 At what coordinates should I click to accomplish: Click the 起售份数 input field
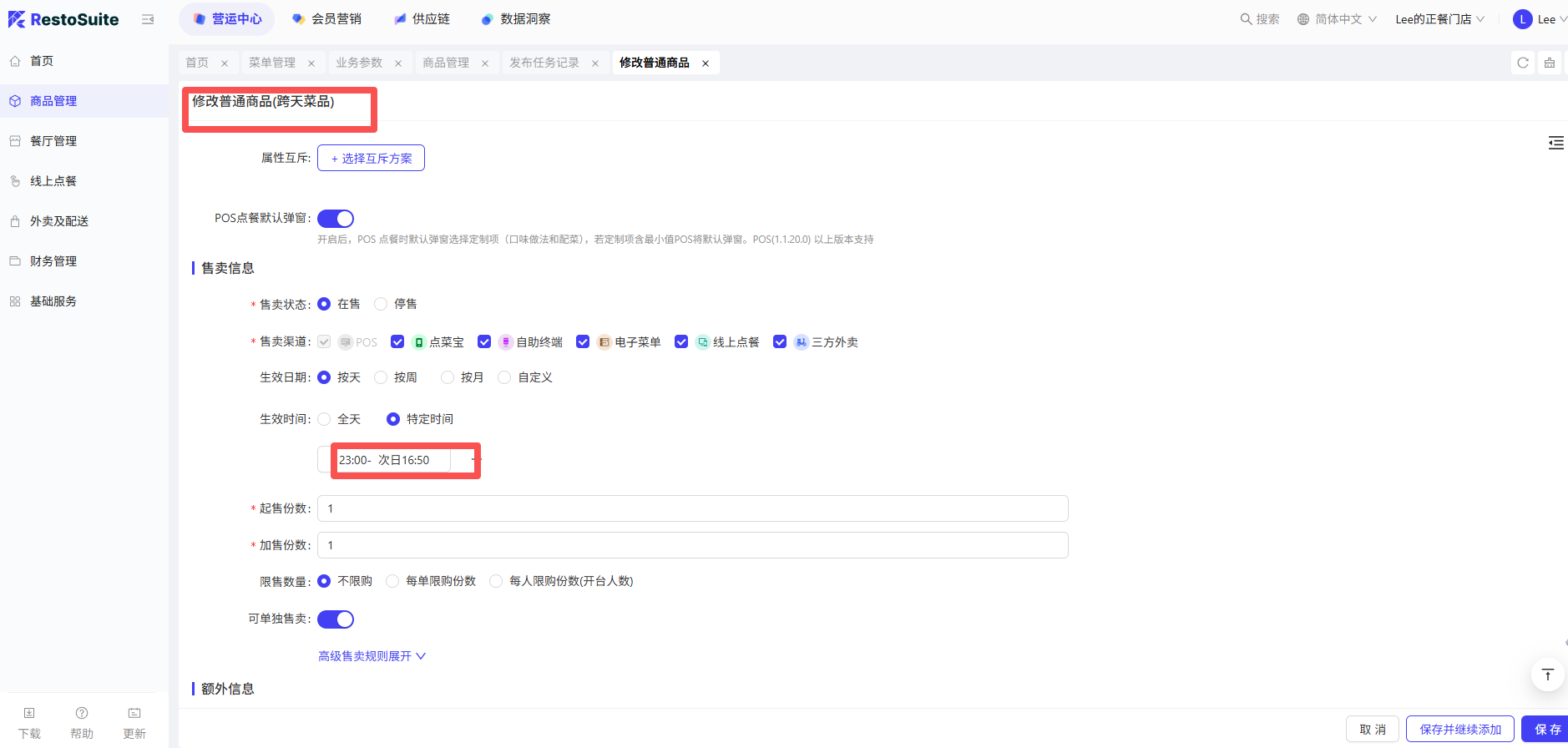(x=692, y=508)
